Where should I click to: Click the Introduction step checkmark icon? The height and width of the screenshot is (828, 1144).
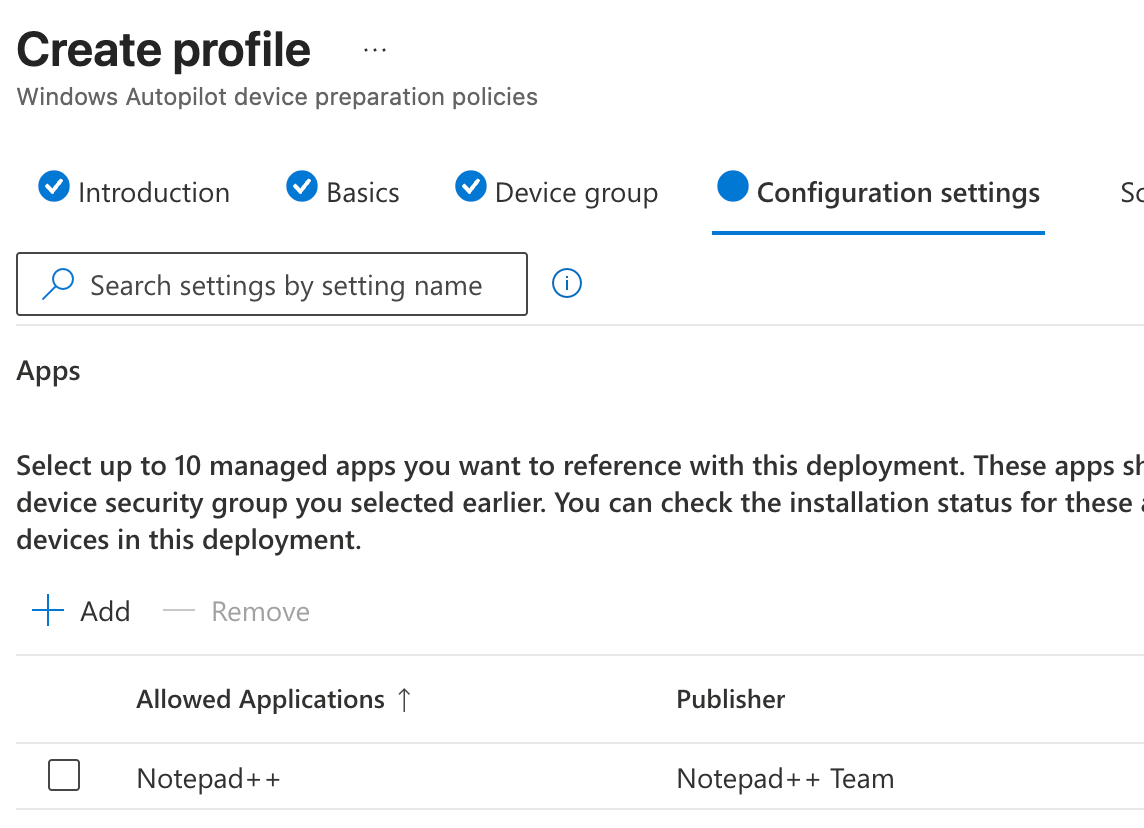(54, 187)
